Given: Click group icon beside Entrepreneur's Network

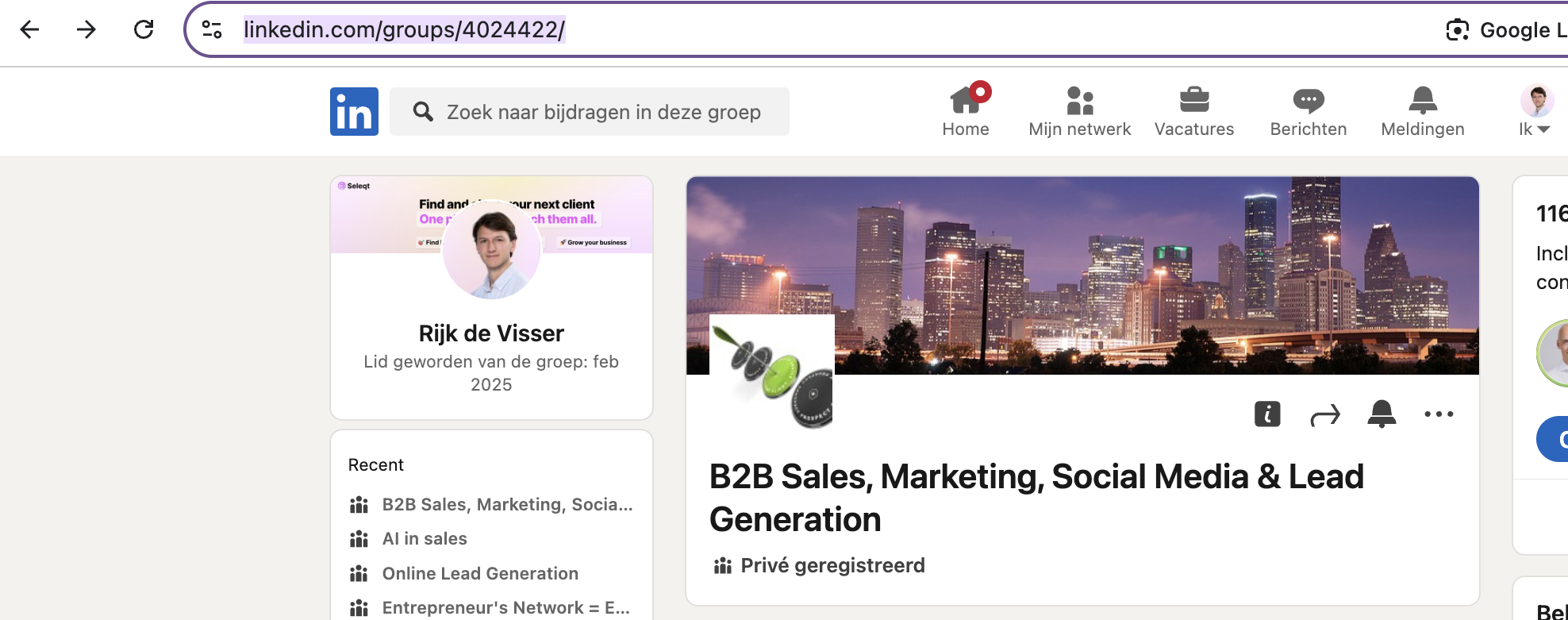Looking at the screenshot, I should (359, 608).
